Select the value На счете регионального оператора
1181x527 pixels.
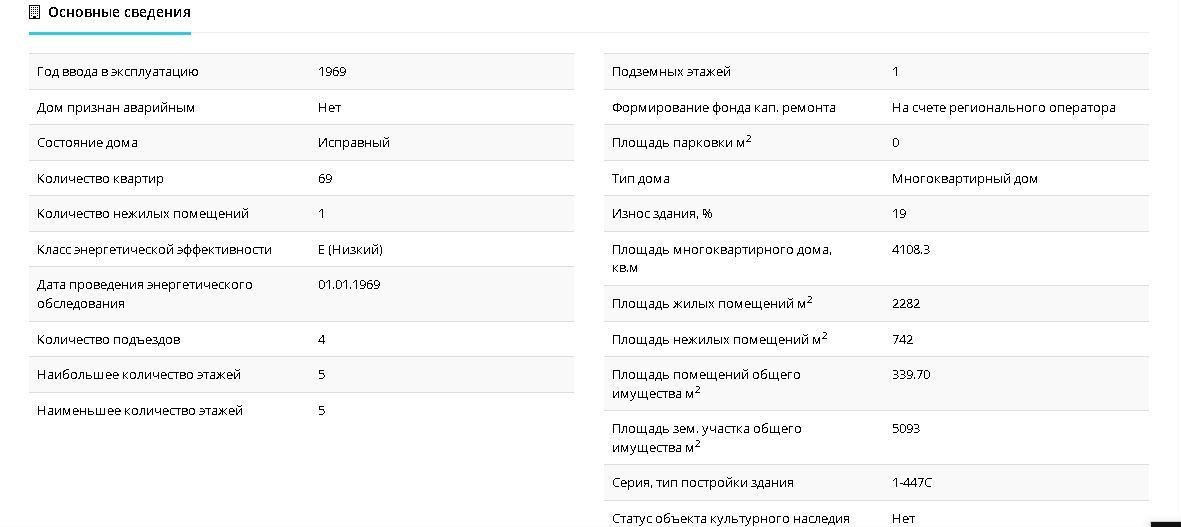pos(1003,108)
